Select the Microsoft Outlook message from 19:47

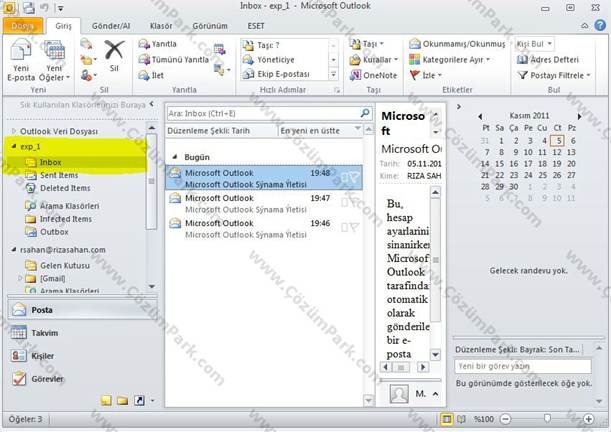coord(264,203)
